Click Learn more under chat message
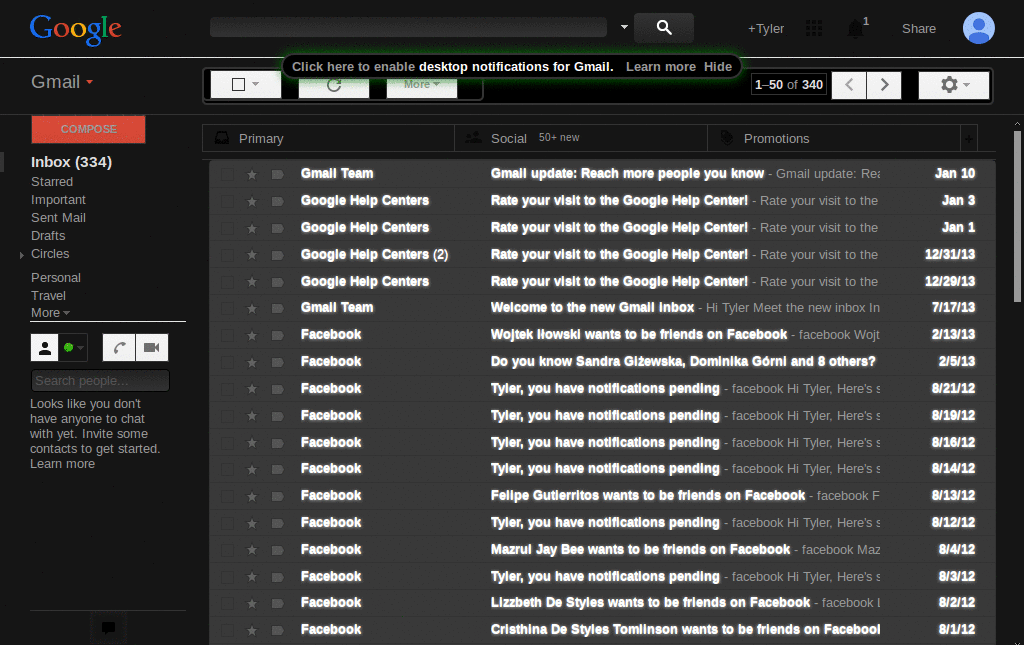Viewport: 1024px width, 645px height. coord(62,464)
